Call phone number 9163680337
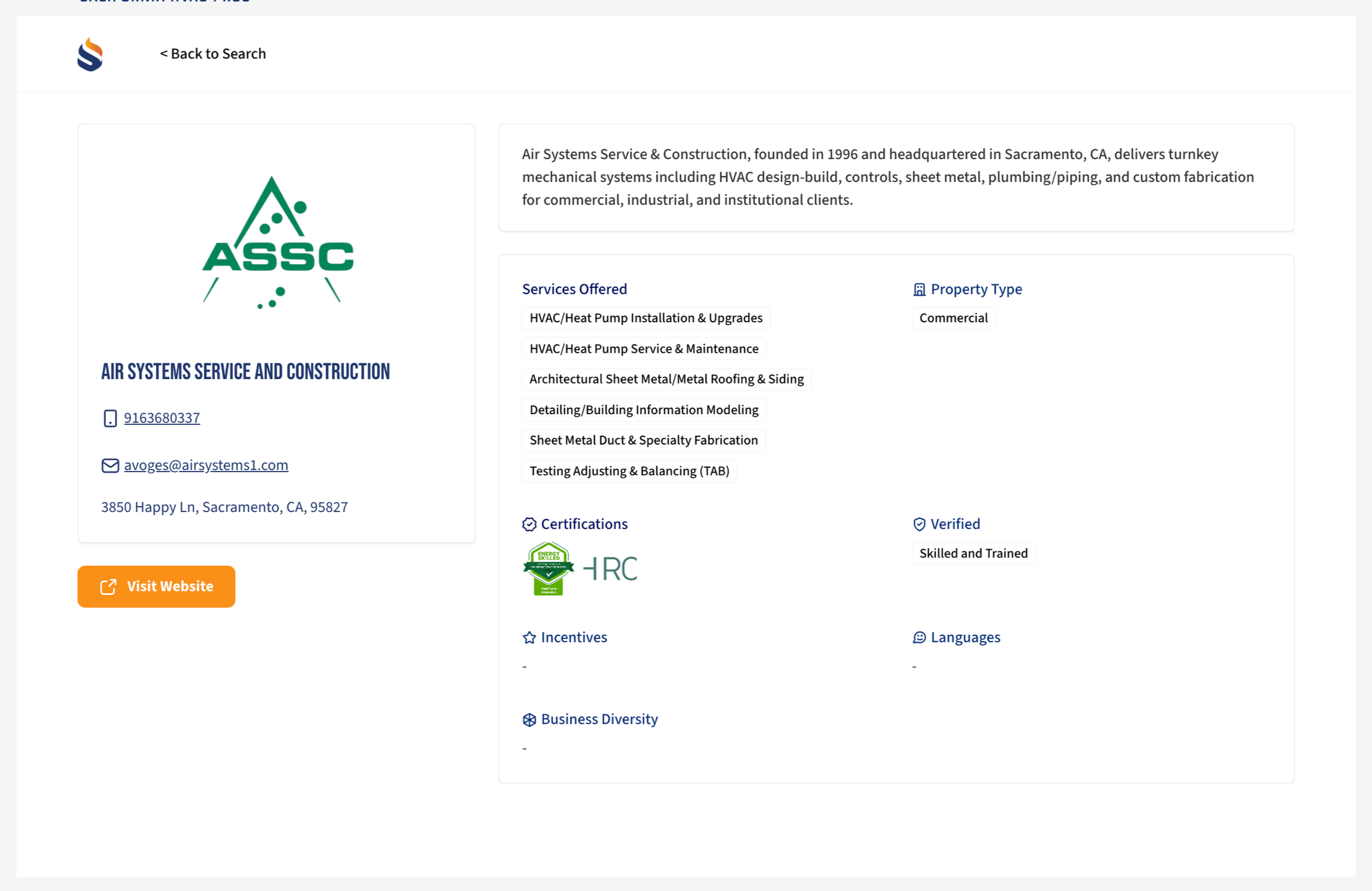 pyautogui.click(x=162, y=418)
